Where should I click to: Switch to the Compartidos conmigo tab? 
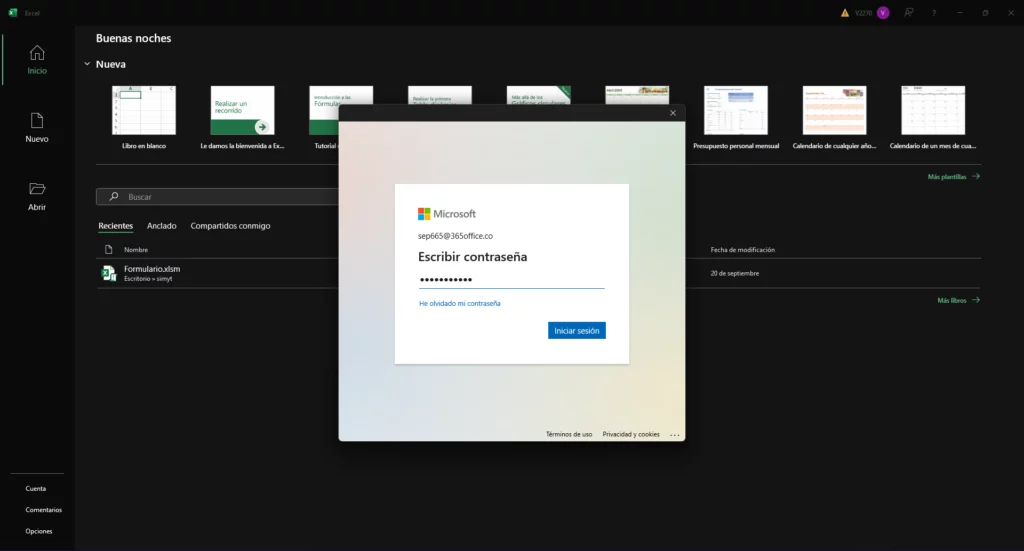coord(230,226)
